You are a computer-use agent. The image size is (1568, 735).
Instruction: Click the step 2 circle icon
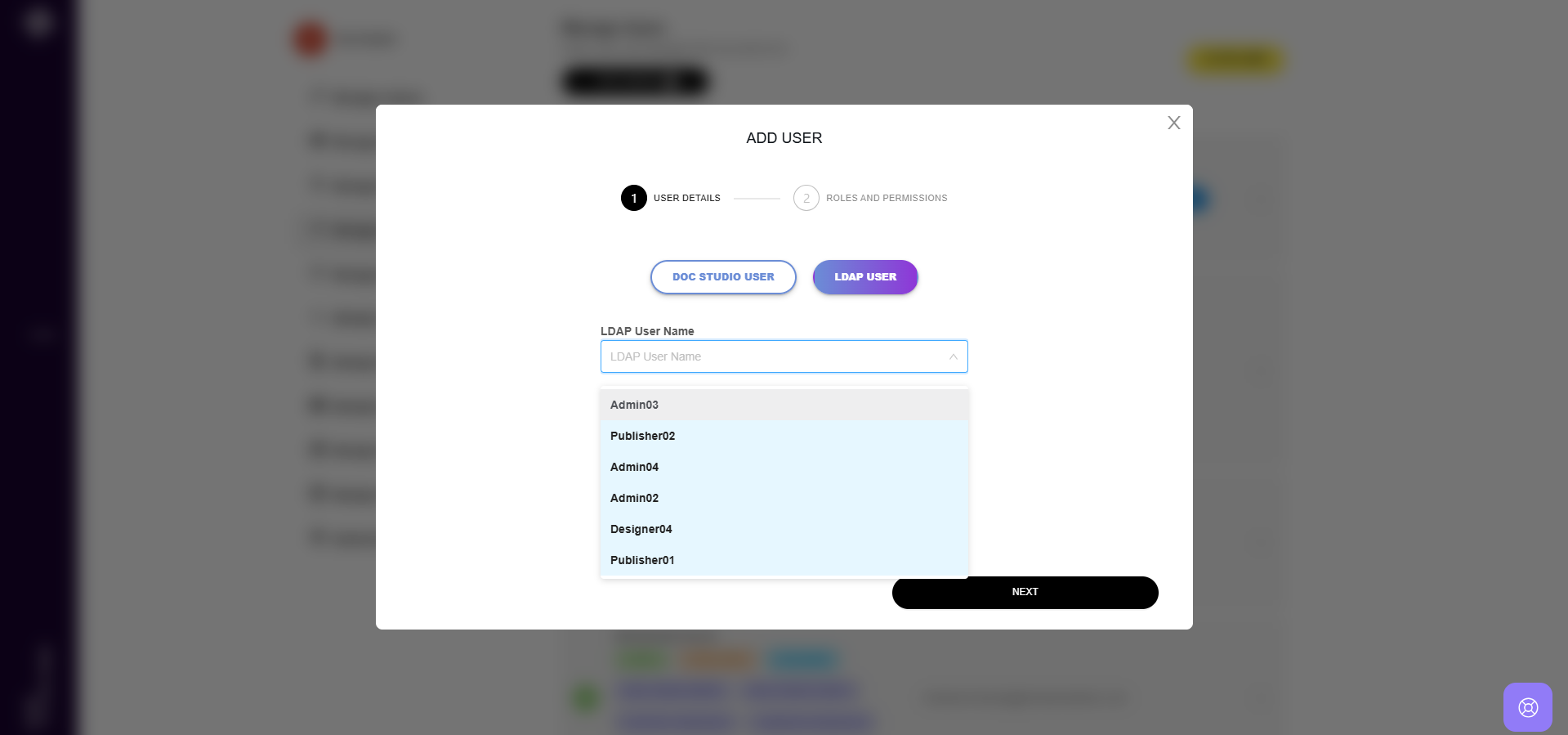[806, 198]
